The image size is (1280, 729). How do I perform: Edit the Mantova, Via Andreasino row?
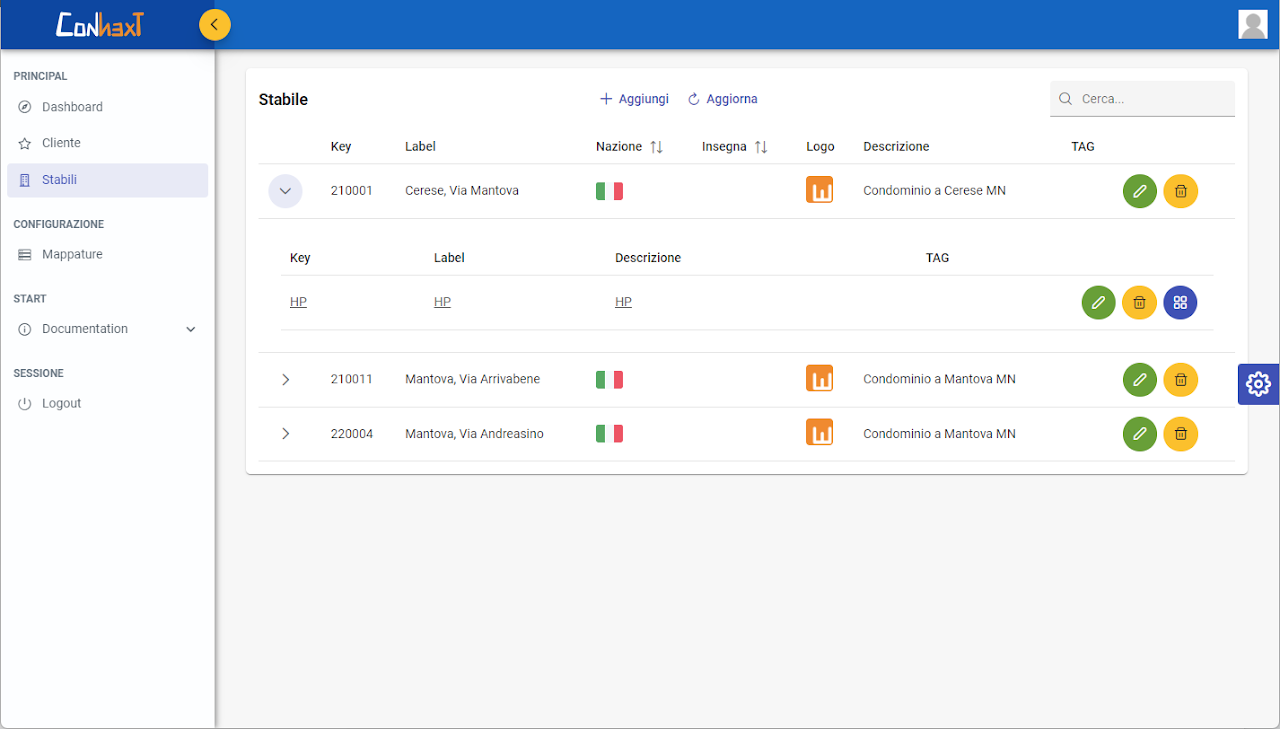tap(1139, 434)
